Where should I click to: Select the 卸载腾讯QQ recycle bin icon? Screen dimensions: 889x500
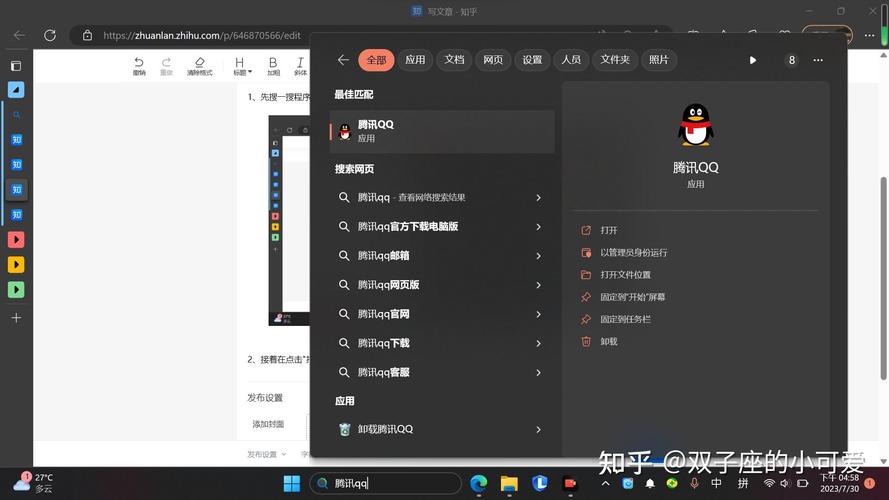click(x=344, y=429)
